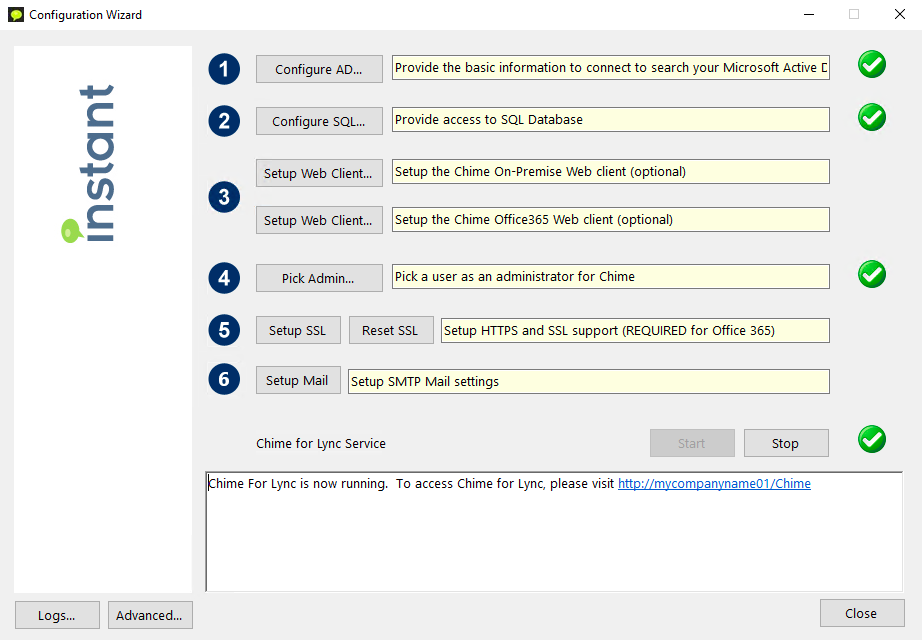Click the 'Pick a user as an administrator' field
The height and width of the screenshot is (640, 922).
tap(611, 276)
